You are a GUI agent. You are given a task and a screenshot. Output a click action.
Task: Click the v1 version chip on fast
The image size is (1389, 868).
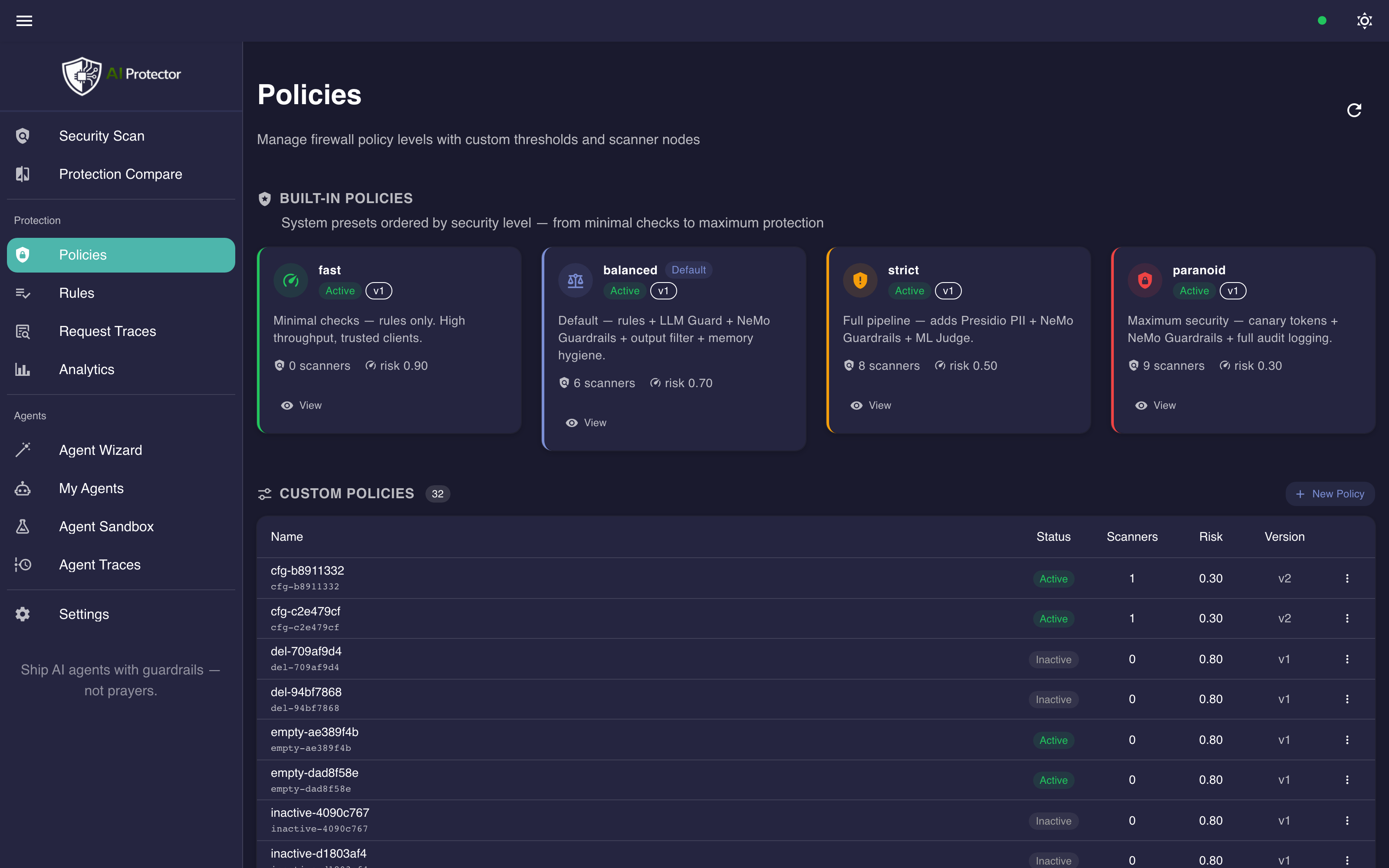(x=379, y=291)
